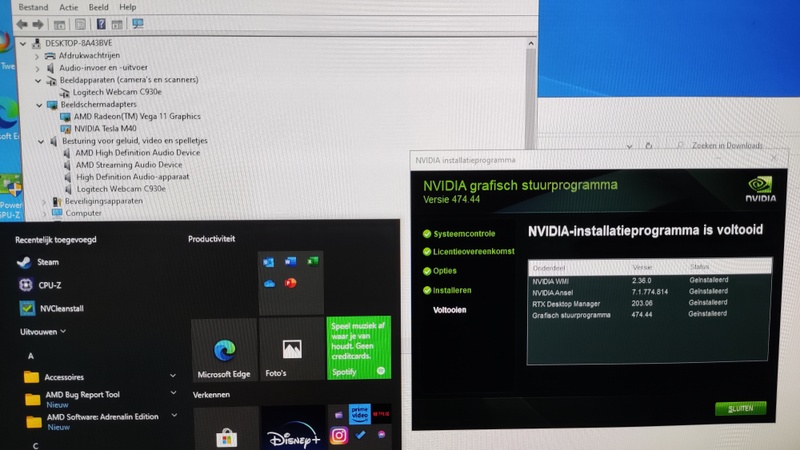Toggle the action pane toolbar icon

pos(117,24)
